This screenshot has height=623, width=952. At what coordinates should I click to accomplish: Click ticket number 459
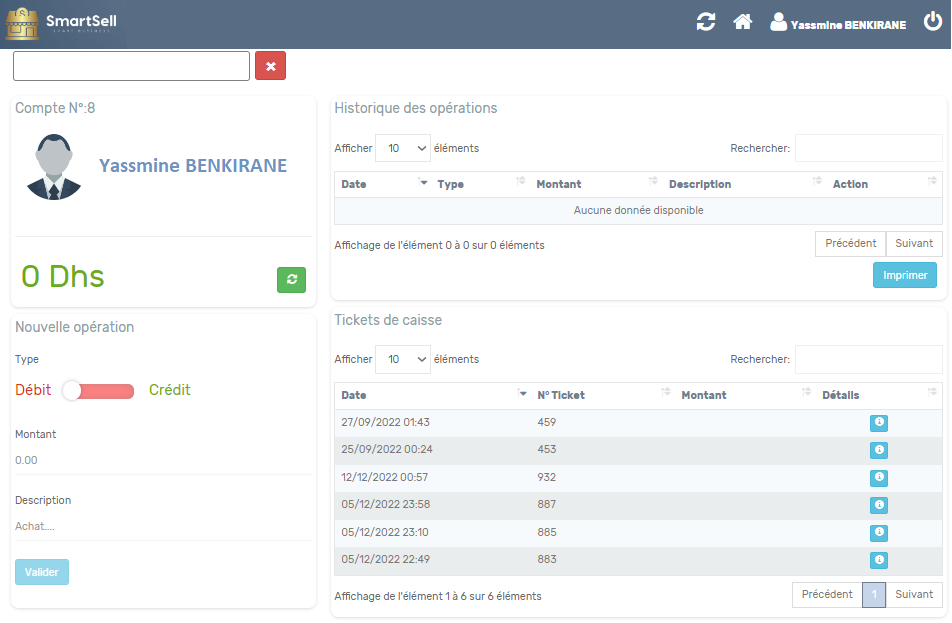(x=546, y=422)
